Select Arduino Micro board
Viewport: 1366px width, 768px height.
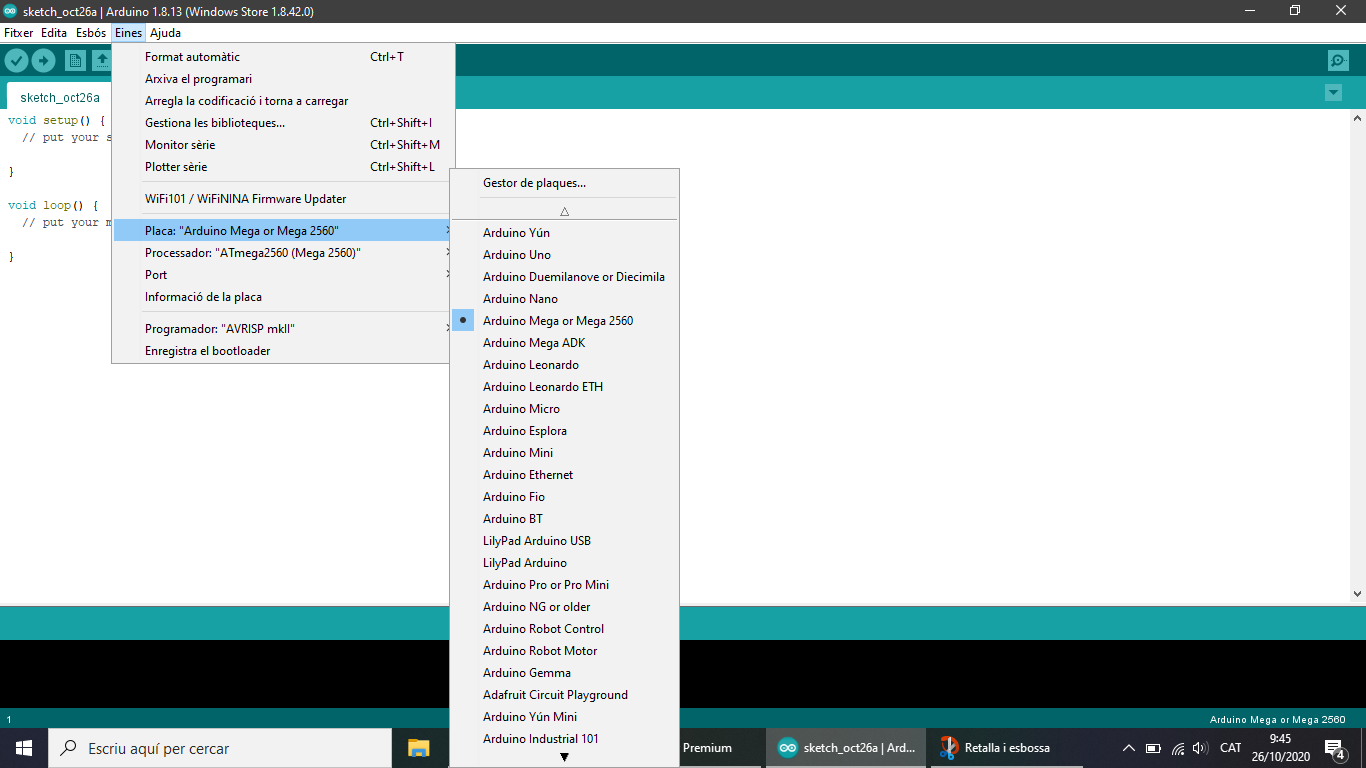point(564,409)
